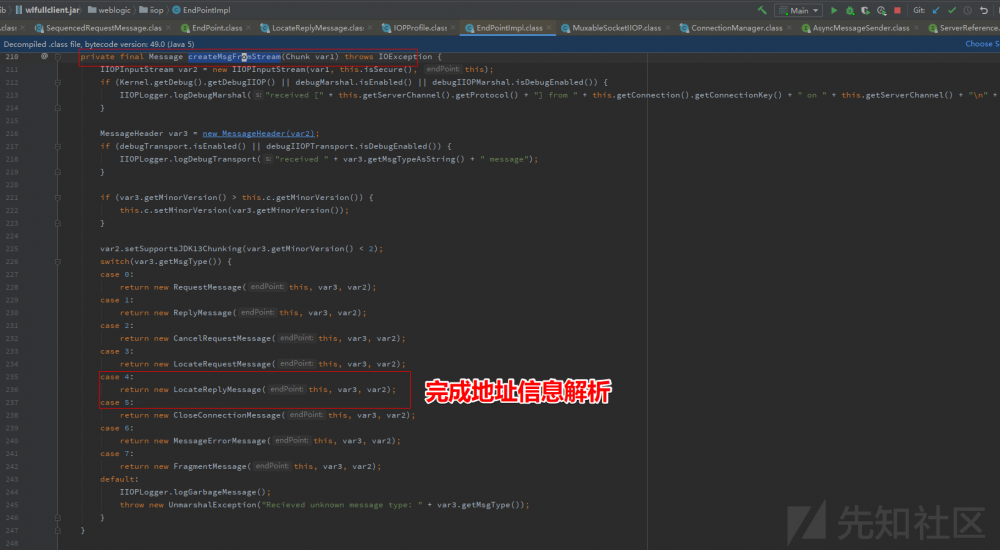
Task: Collapse method end fold at line 247
Action: point(57,530)
